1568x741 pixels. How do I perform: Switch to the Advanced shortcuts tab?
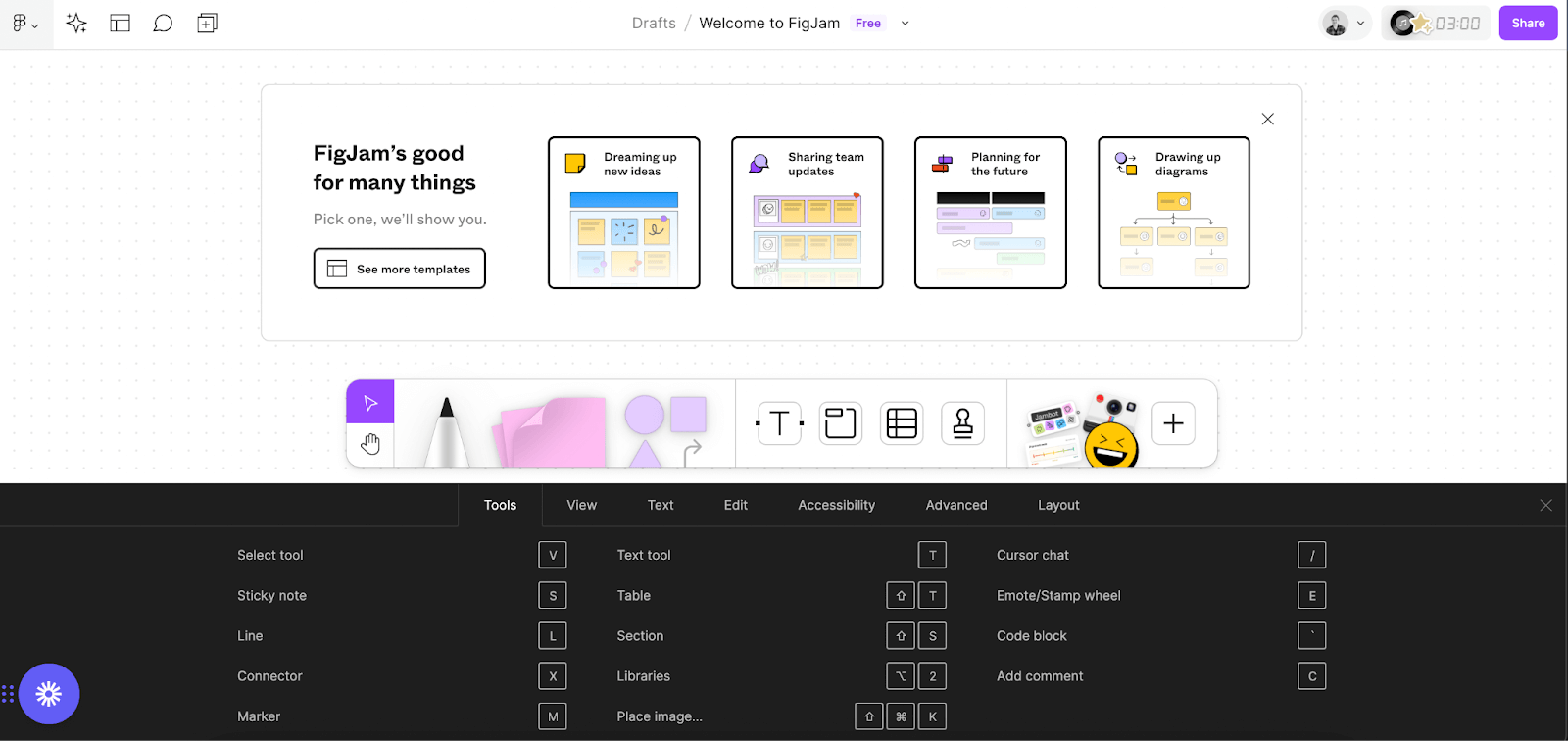click(x=956, y=505)
